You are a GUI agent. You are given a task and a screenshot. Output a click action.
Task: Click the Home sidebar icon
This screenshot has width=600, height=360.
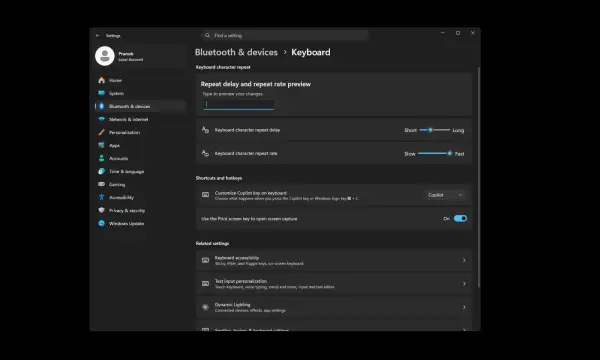point(101,80)
